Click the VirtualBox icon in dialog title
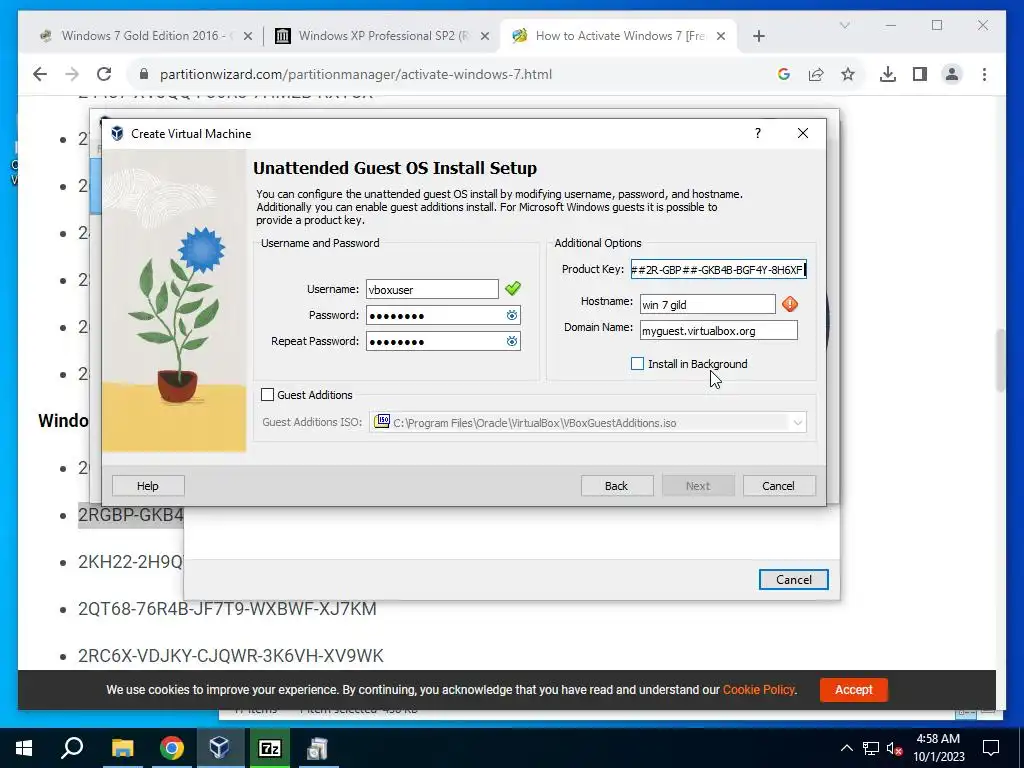The height and width of the screenshot is (768, 1024). (x=117, y=133)
